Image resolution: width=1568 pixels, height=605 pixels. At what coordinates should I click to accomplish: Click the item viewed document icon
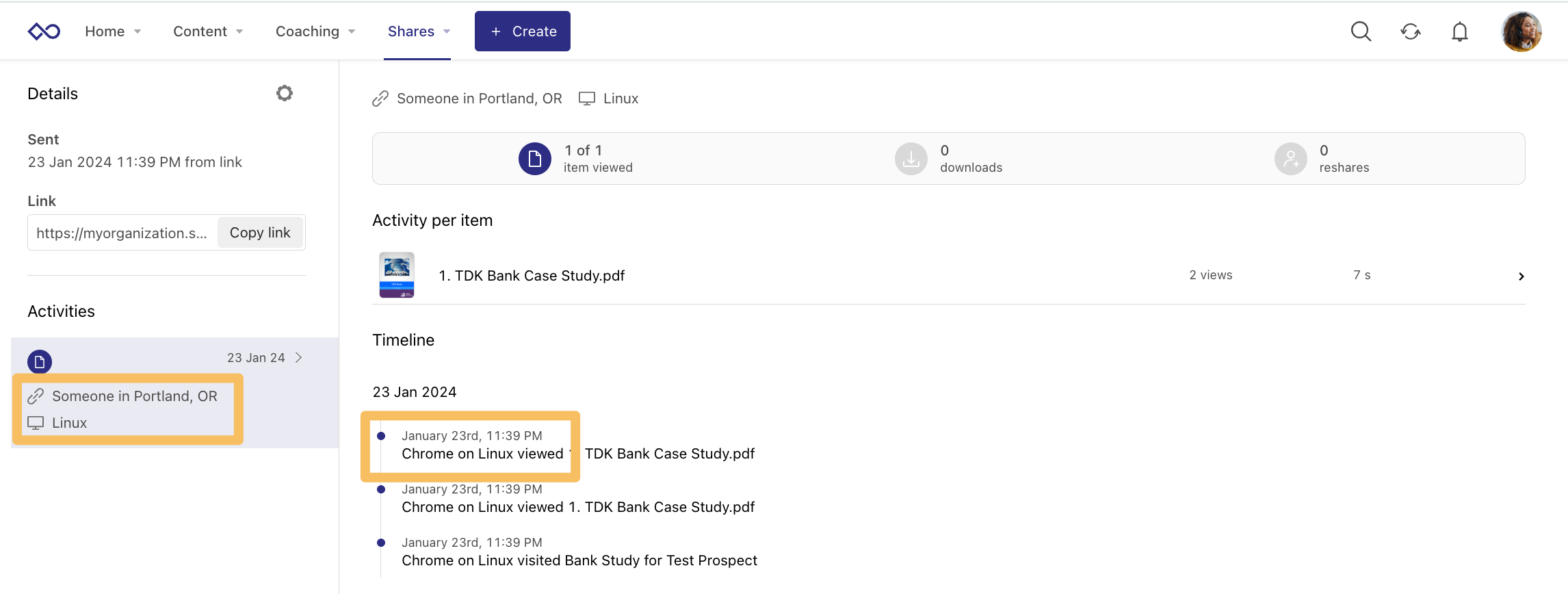(535, 159)
